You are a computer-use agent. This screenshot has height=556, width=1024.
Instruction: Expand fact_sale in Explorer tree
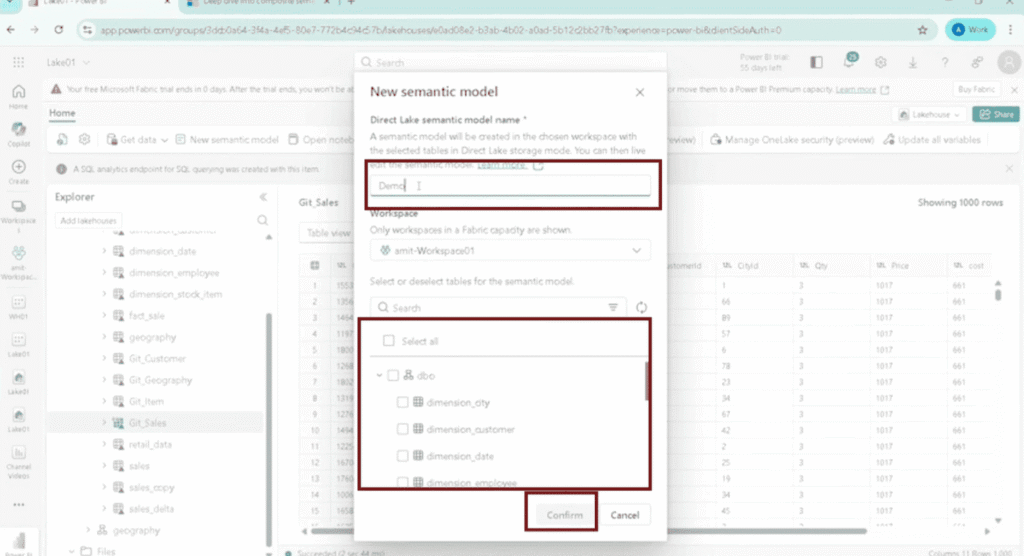point(104,316)
